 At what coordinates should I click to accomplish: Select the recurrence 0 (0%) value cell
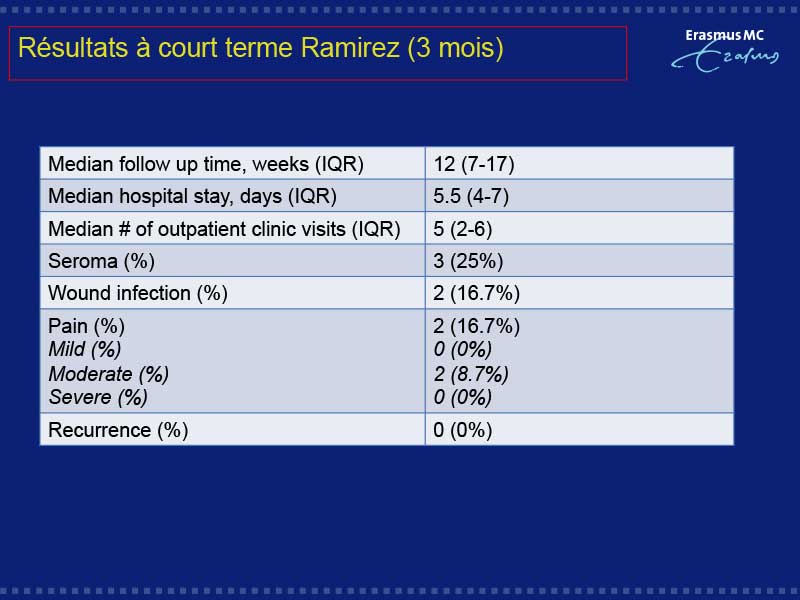[x=580, y=429]
